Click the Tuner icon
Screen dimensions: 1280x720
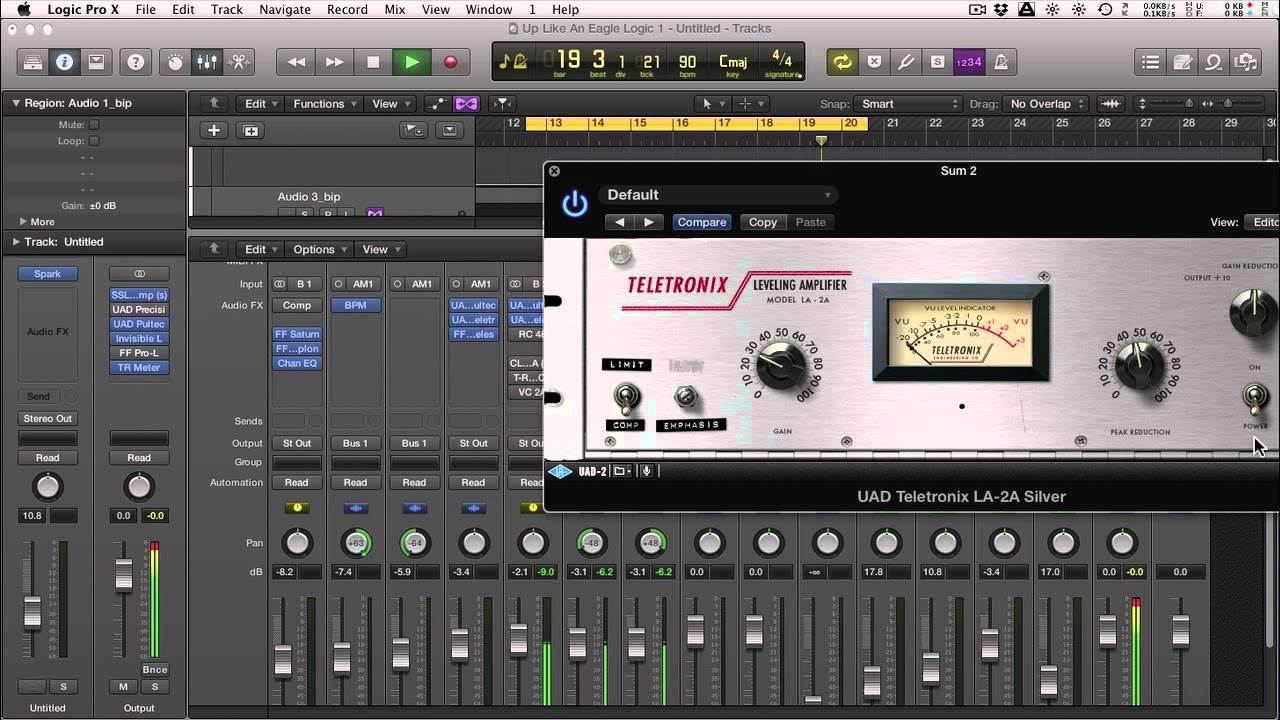906,62
